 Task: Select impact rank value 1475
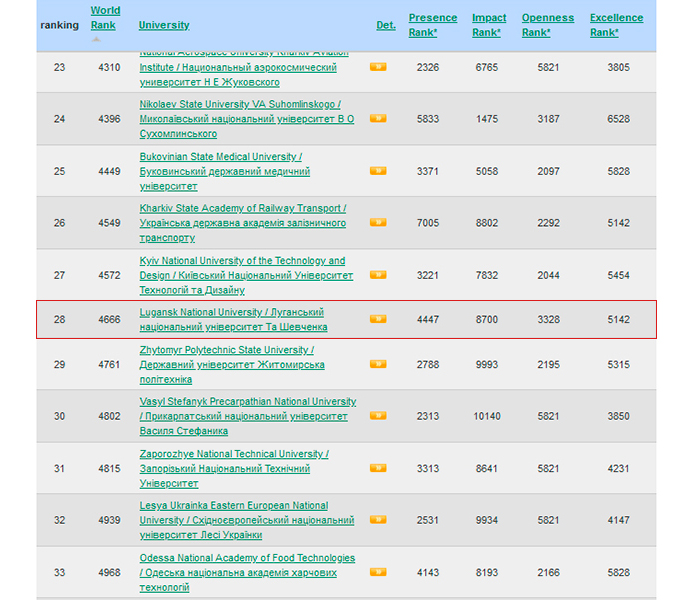click(487, 119)
